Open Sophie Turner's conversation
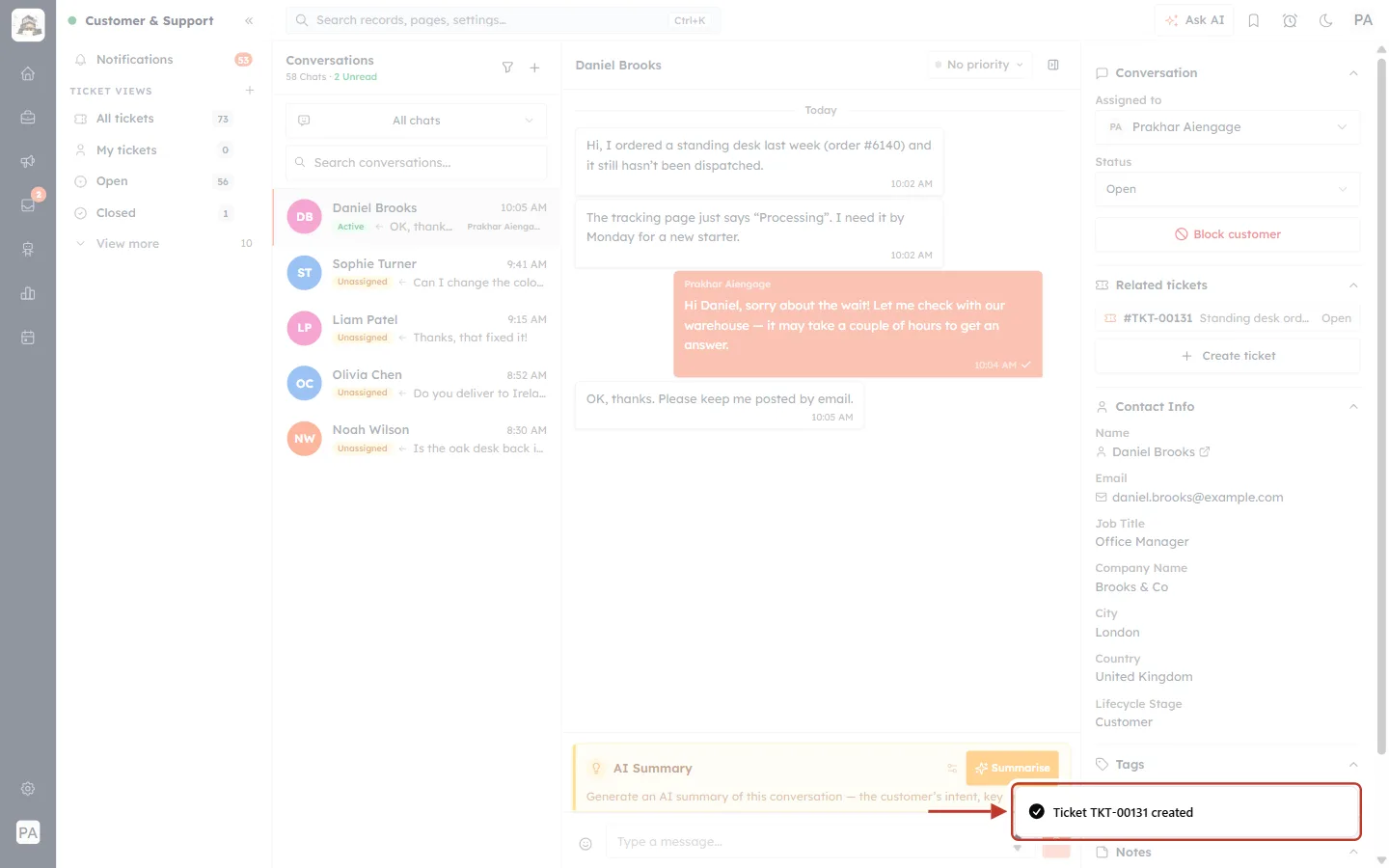 416,273
